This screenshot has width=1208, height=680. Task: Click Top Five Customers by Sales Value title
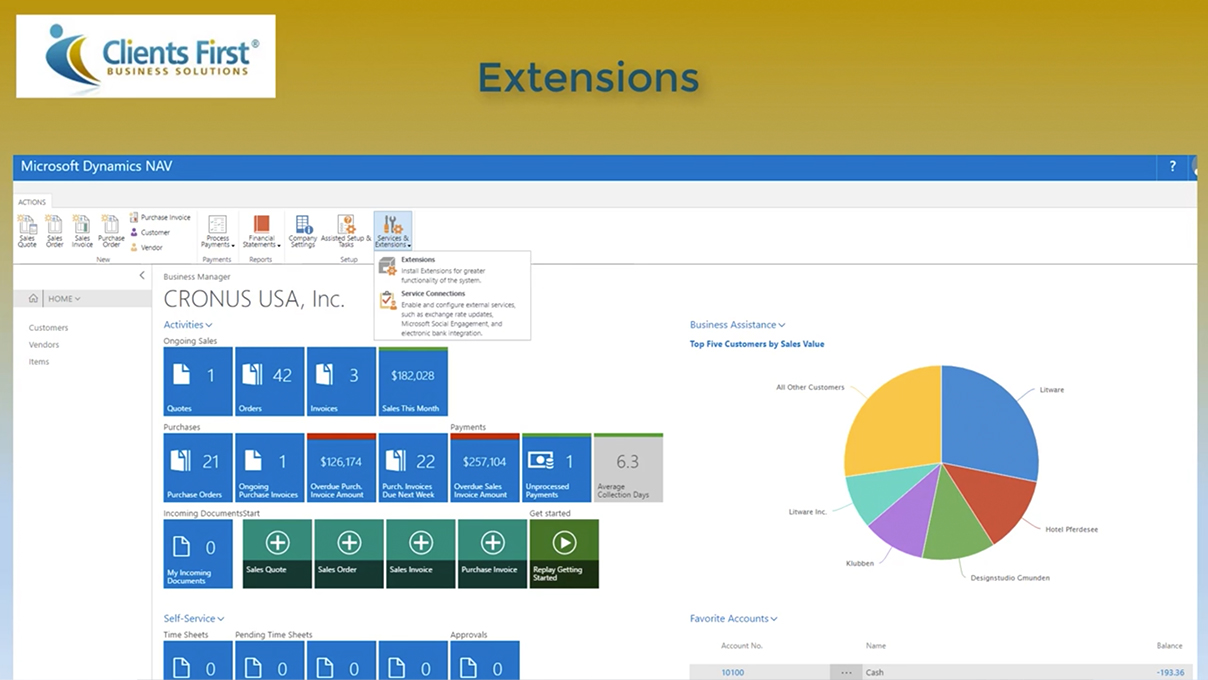click(757, 344)
